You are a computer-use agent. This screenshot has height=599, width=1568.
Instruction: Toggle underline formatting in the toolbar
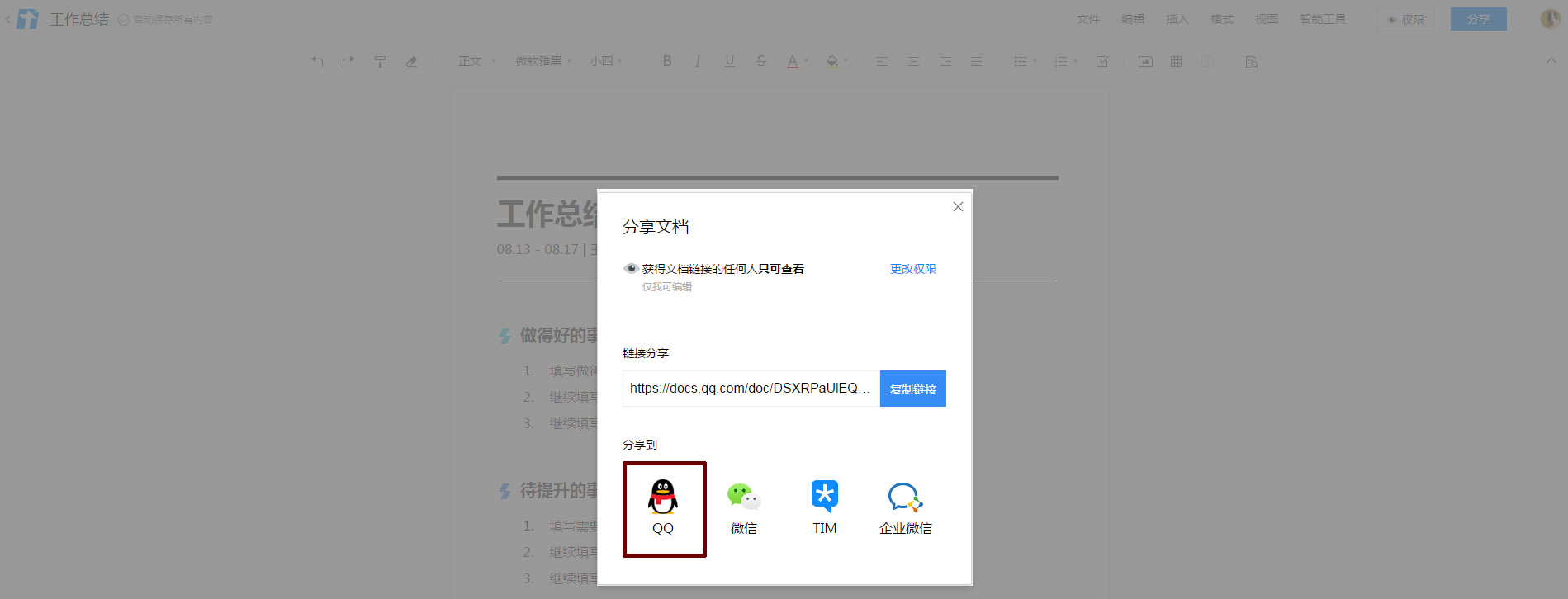coord(729,61)
